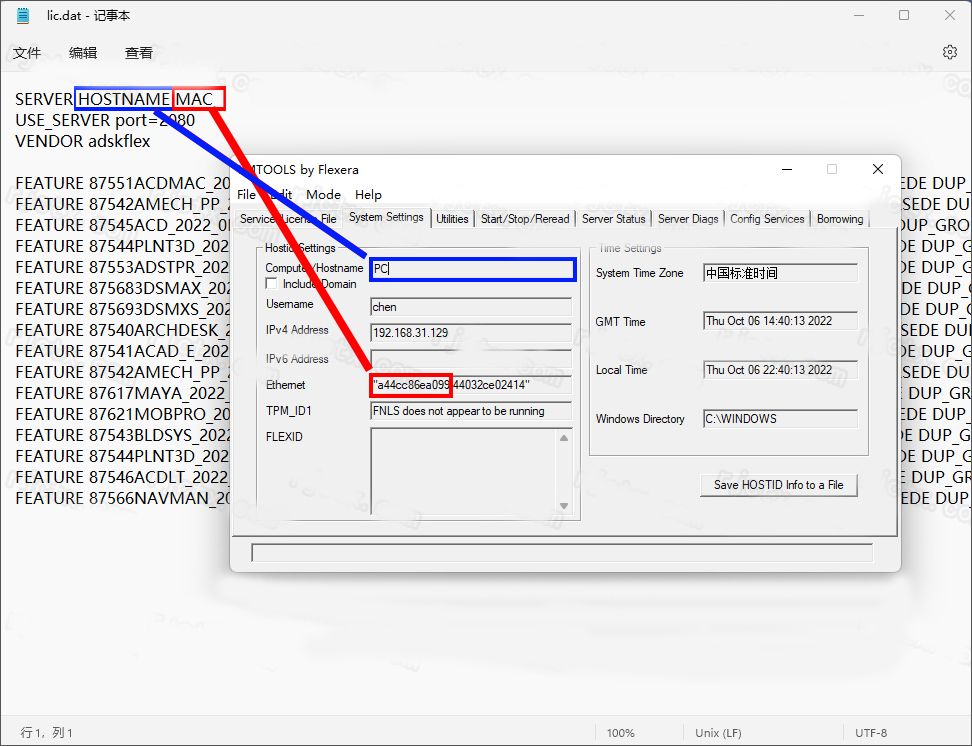The width and height of the screenshot is (972, 746).
Task: Click the TPM_ID1 field
Action: (471, 411)
